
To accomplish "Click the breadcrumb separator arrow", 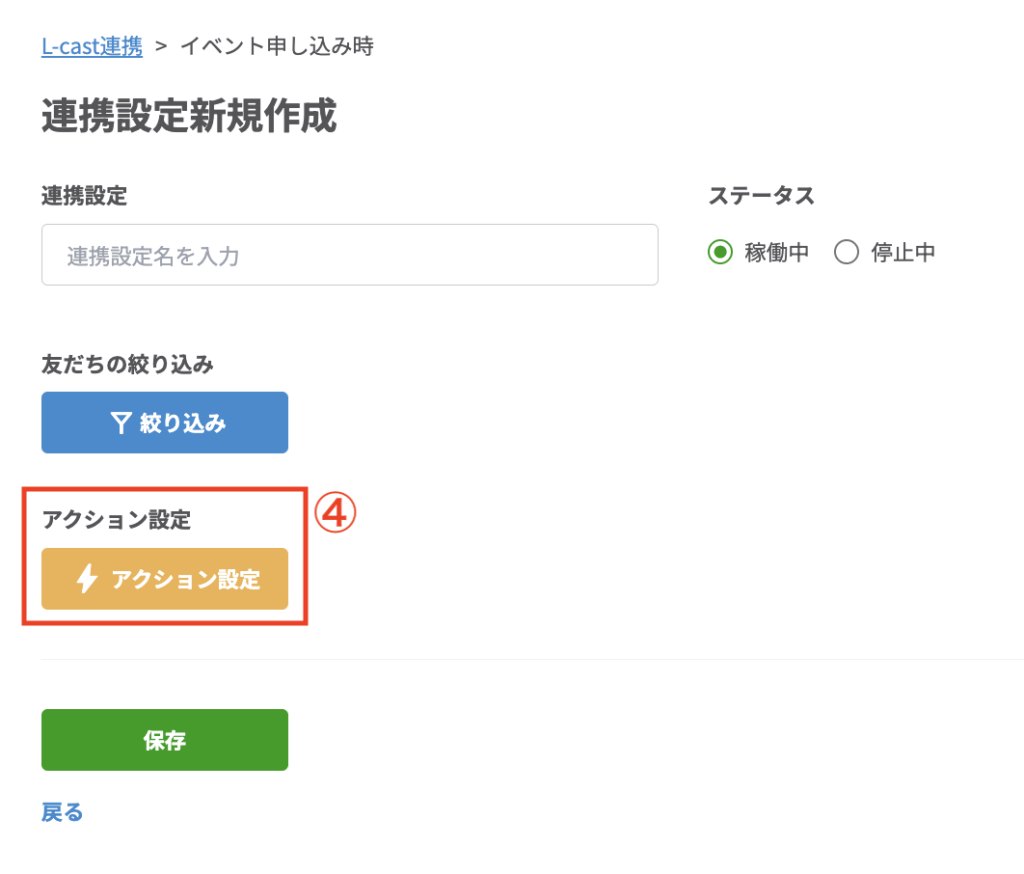I will click(x=161, y=46).
